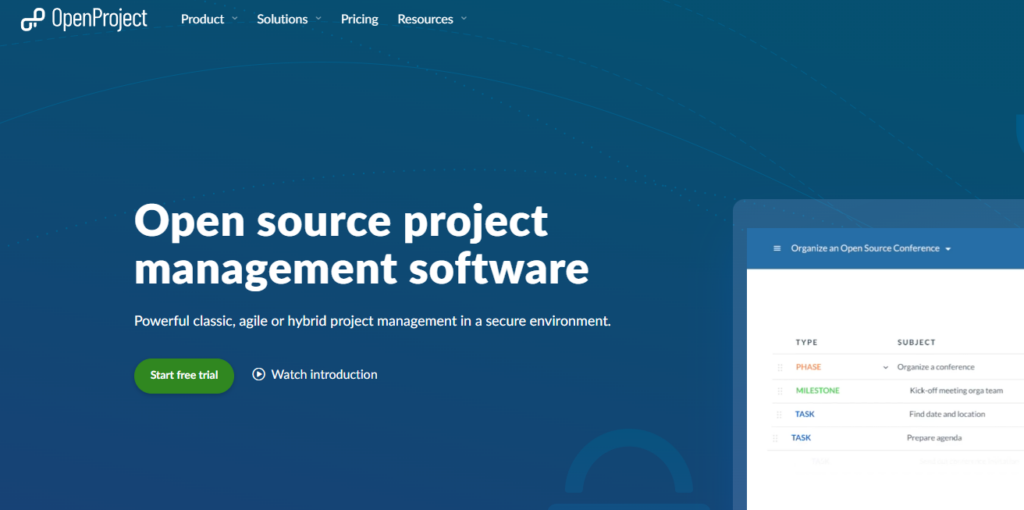
Task: Select the MILESTONE type label
Action: (x=818, y=390)
